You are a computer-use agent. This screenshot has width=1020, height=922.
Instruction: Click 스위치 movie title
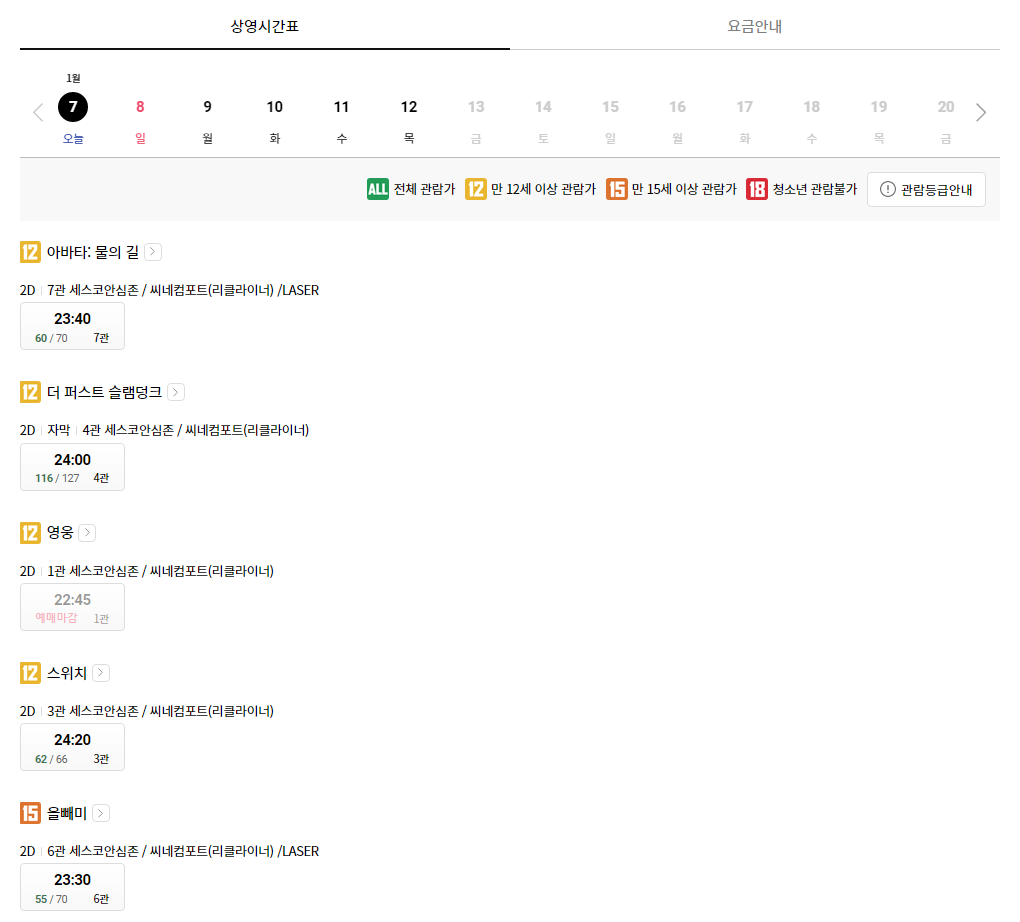point(66,673)
